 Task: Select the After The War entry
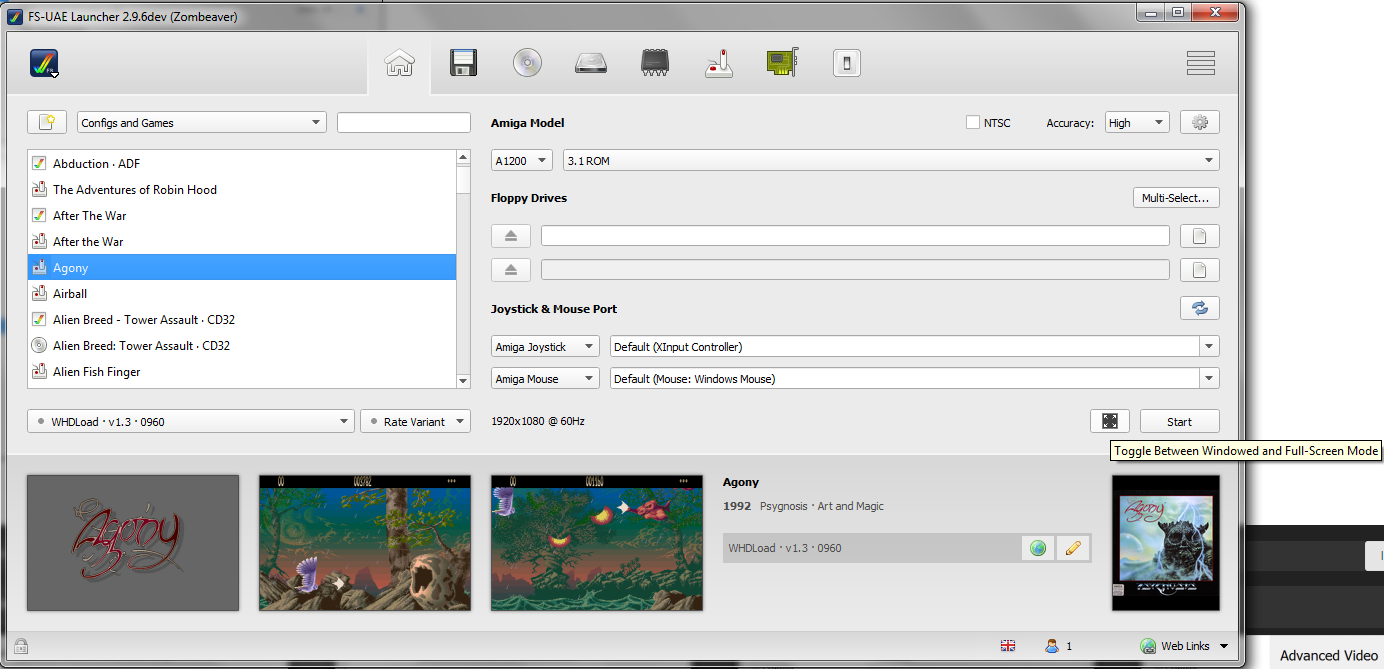[242, 215]
